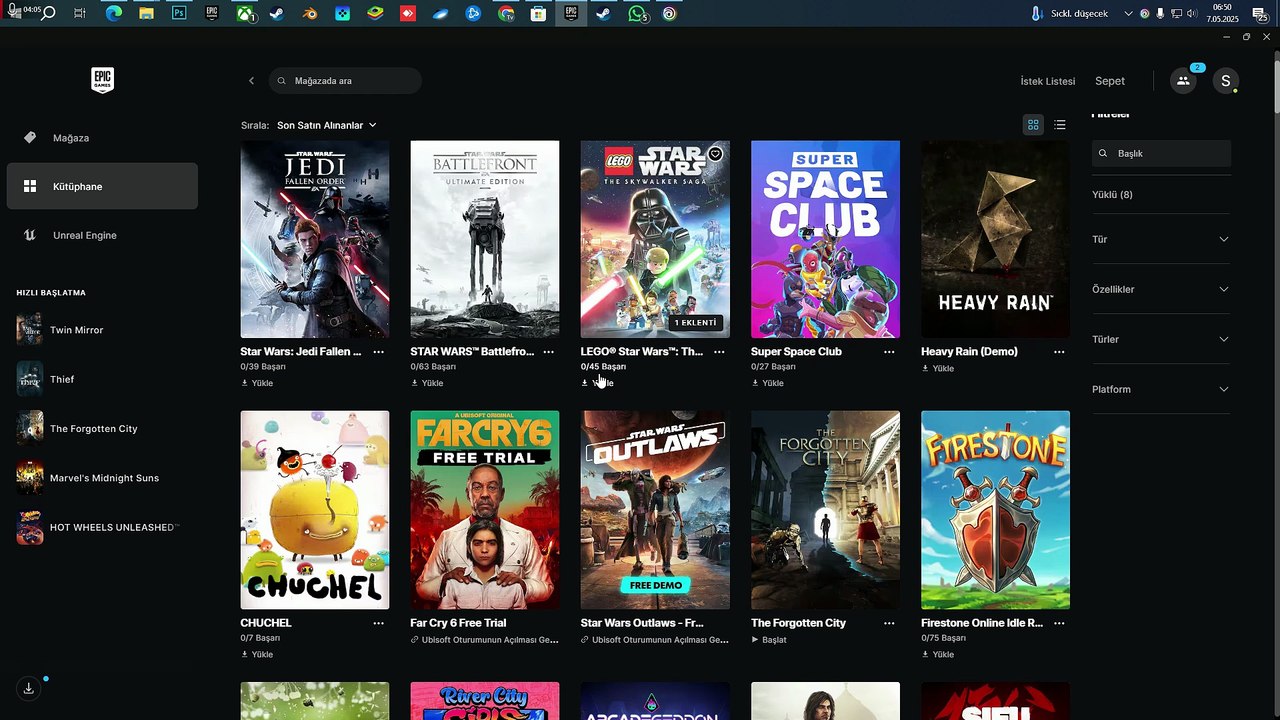Show hidden system tray icons
The height and width of the screenshot is (720, 1280).
[1129, 14]
